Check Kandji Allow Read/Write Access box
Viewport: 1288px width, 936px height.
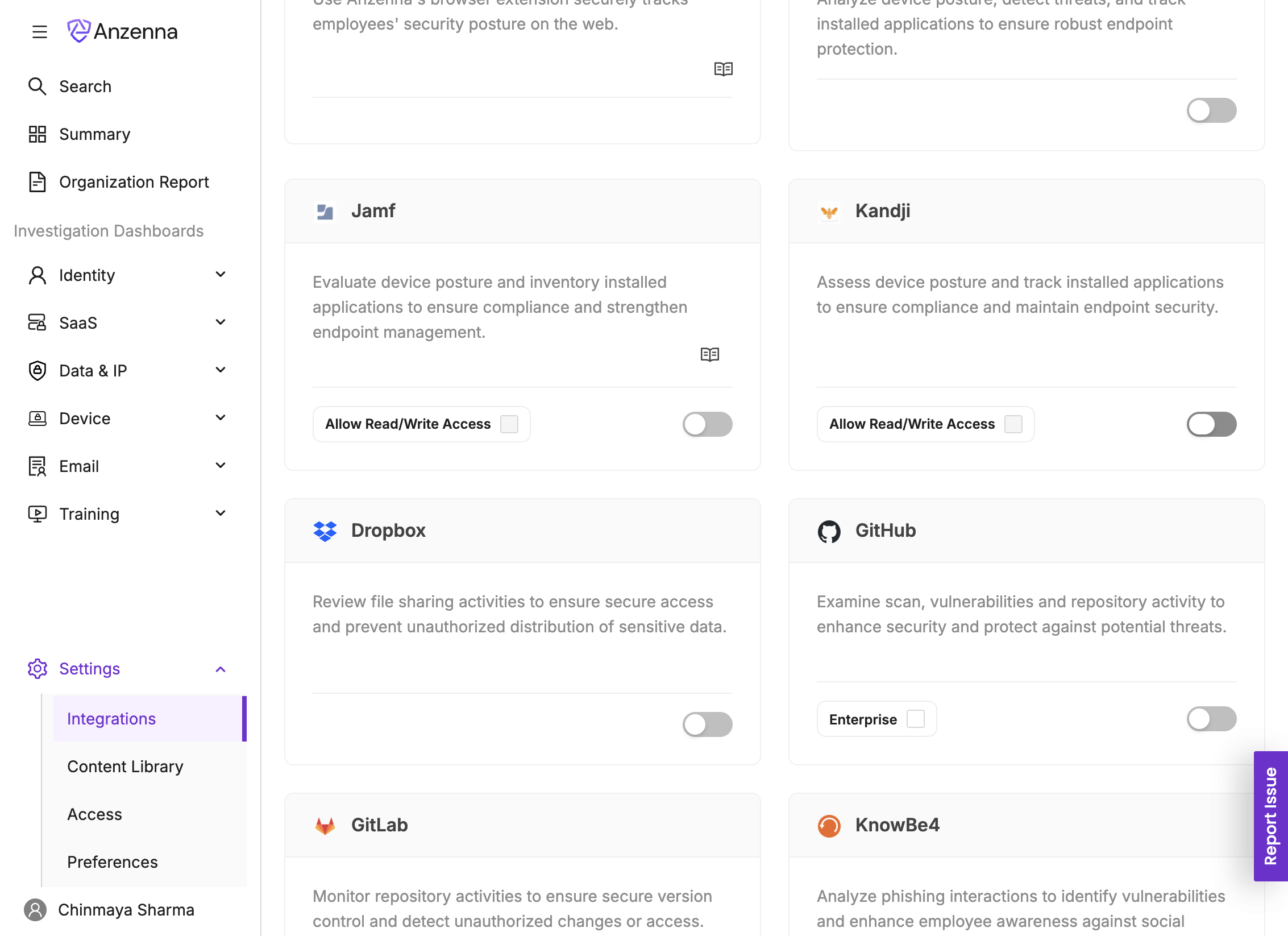tap(1013, 424)
